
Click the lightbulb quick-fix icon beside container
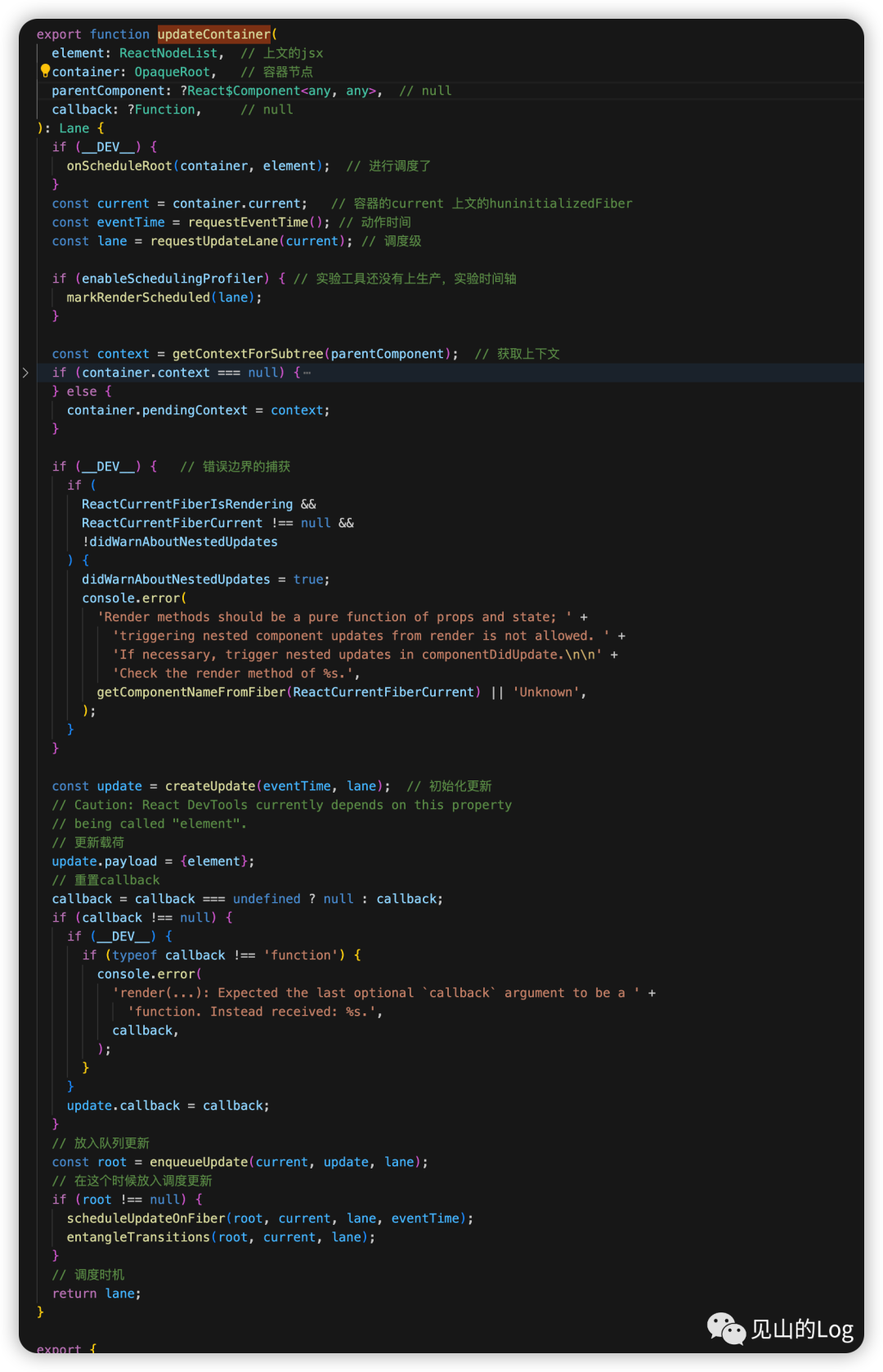(x=45, y=71)
